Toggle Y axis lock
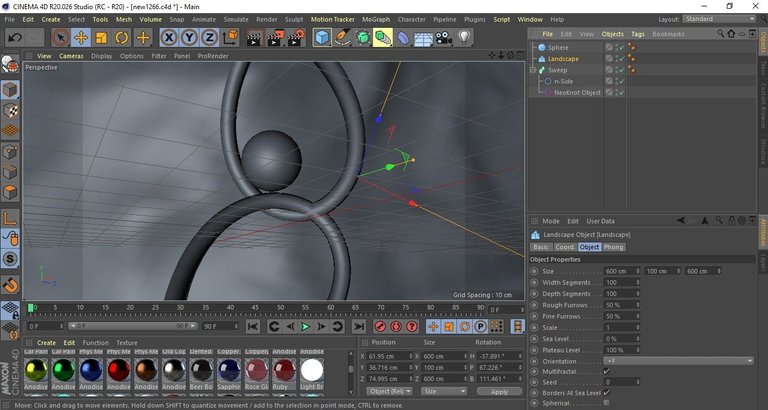Viewport: 768px width, 410px height. (190, 38)
